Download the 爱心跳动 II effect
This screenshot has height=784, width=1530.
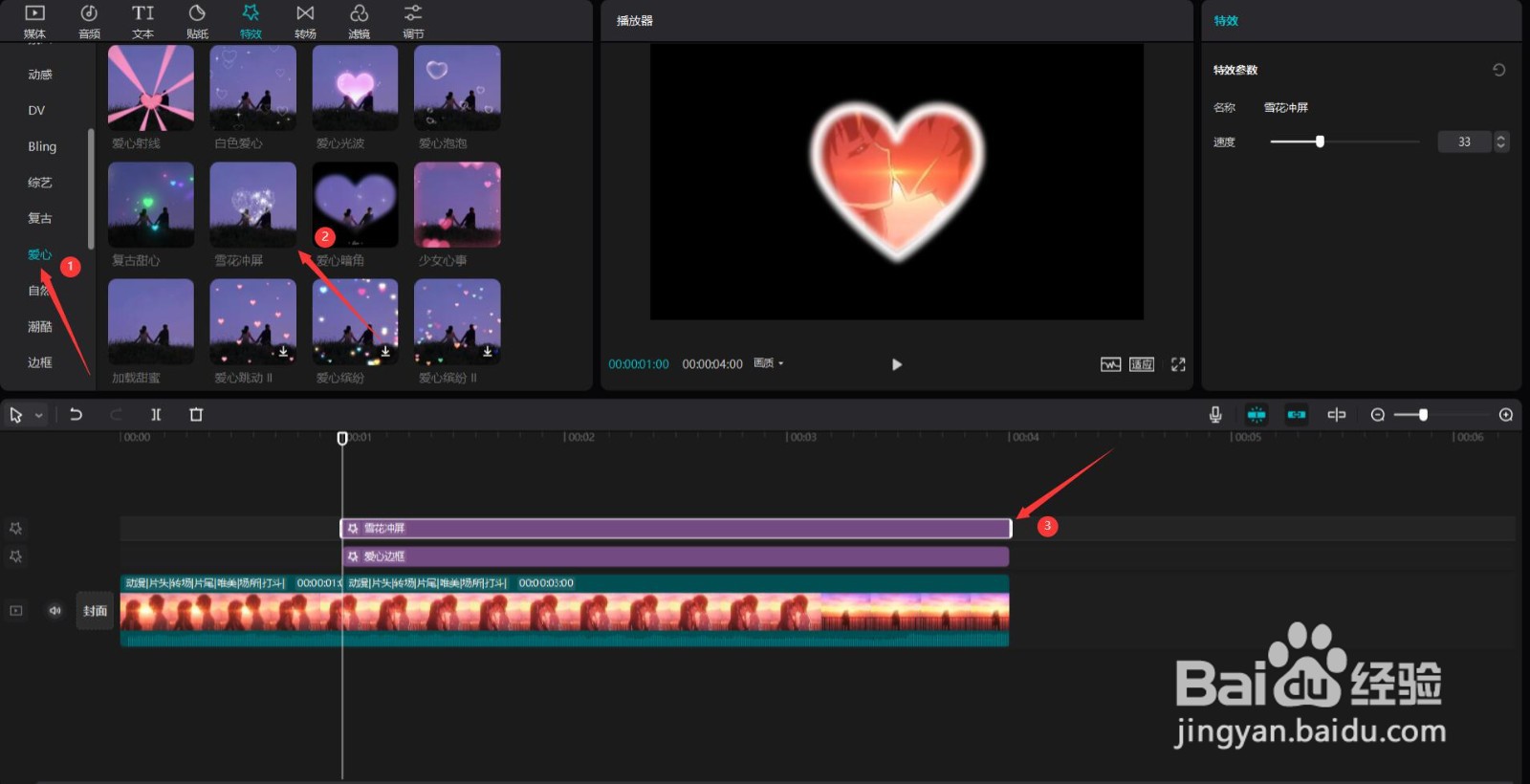click(x=283, y=352)
